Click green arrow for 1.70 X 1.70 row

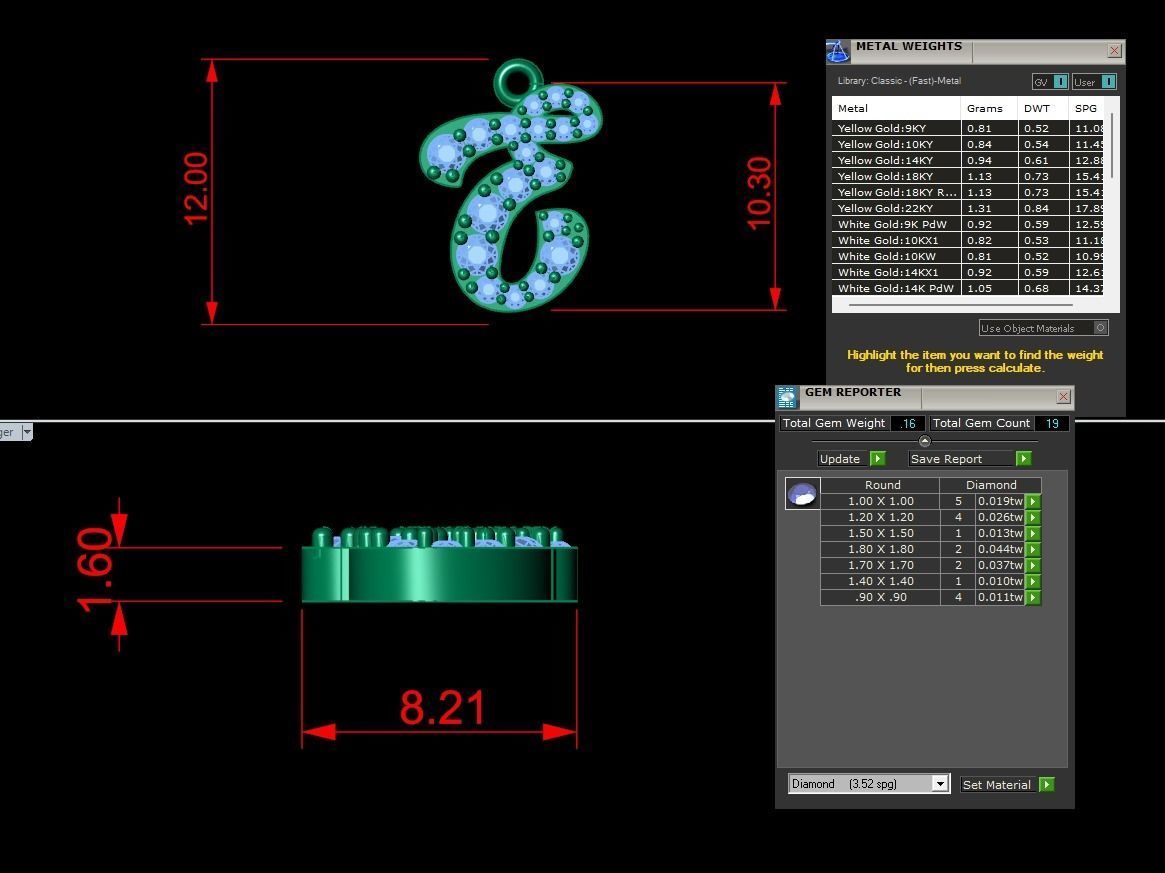coord(1033,565)
